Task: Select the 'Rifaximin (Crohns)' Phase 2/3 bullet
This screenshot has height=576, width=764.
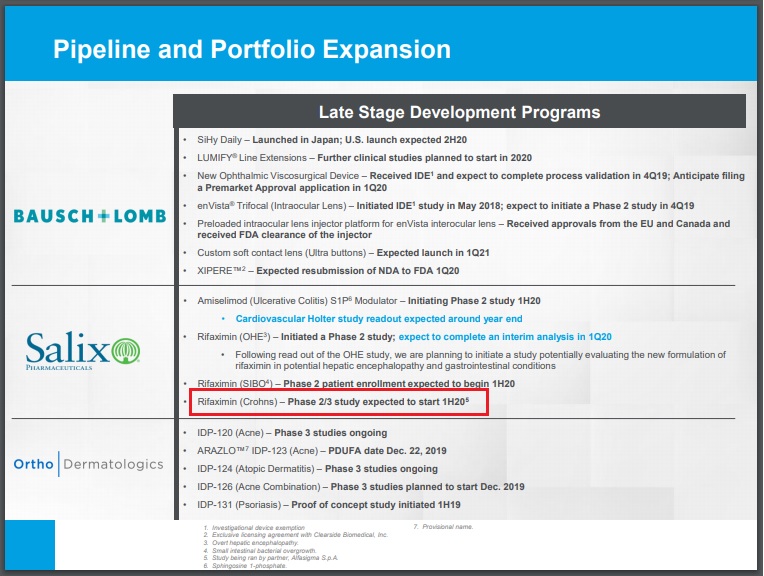Action: [x=333, y=402]
